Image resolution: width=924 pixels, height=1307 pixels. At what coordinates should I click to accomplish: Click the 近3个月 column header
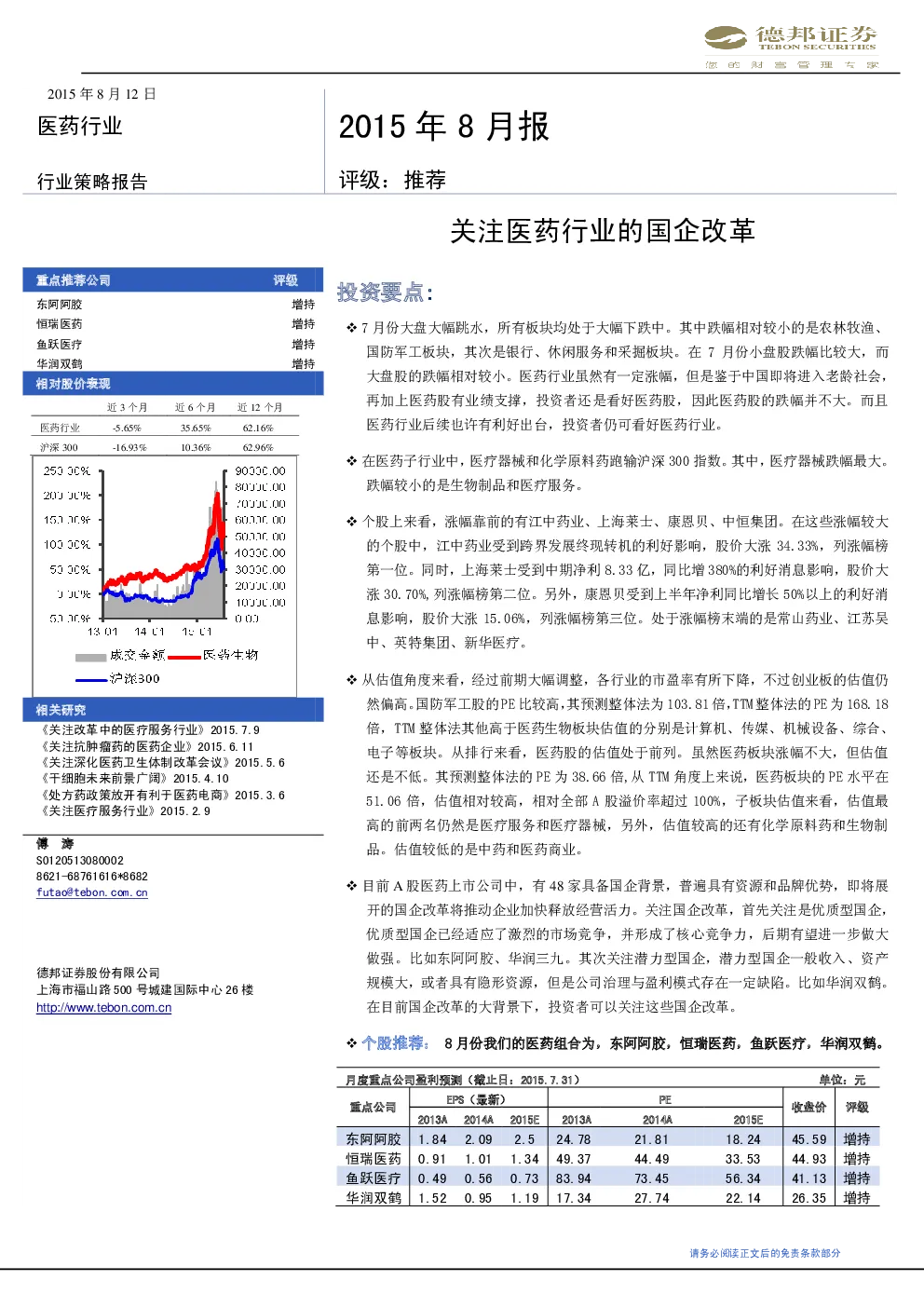[127, 408]
